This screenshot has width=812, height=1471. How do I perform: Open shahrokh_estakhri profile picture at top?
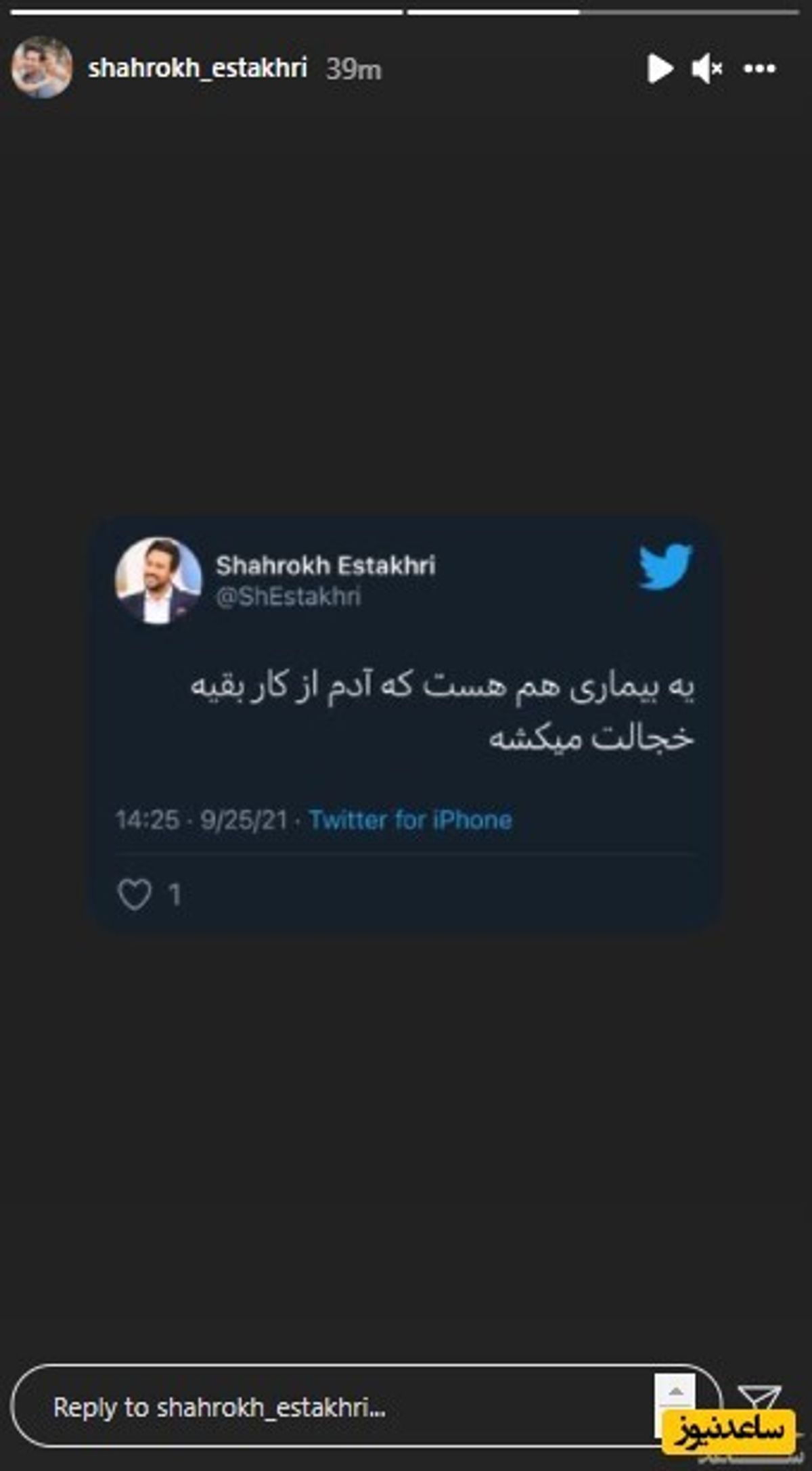coord(42,67)
